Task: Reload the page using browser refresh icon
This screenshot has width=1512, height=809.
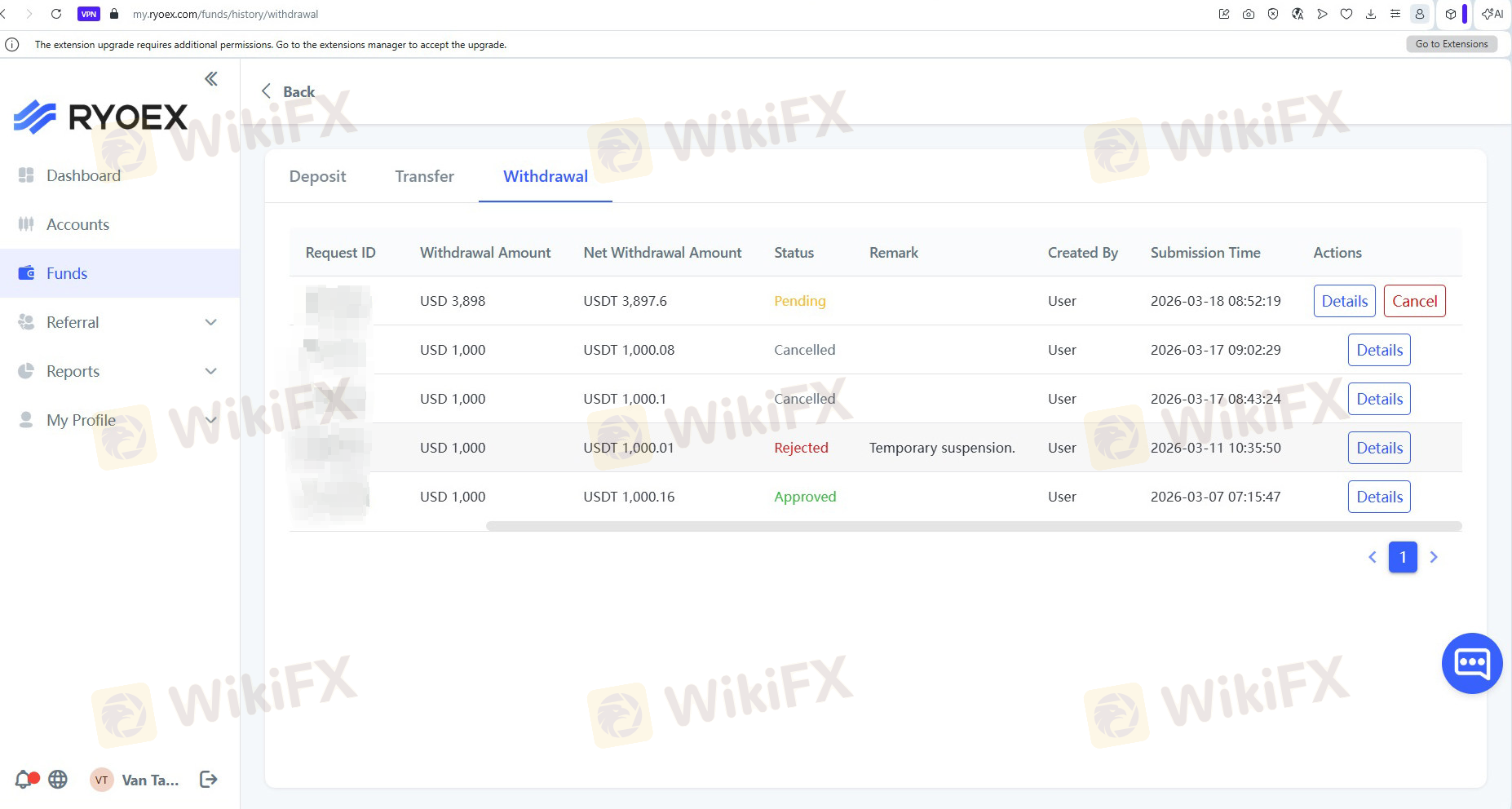Action: 56,14
